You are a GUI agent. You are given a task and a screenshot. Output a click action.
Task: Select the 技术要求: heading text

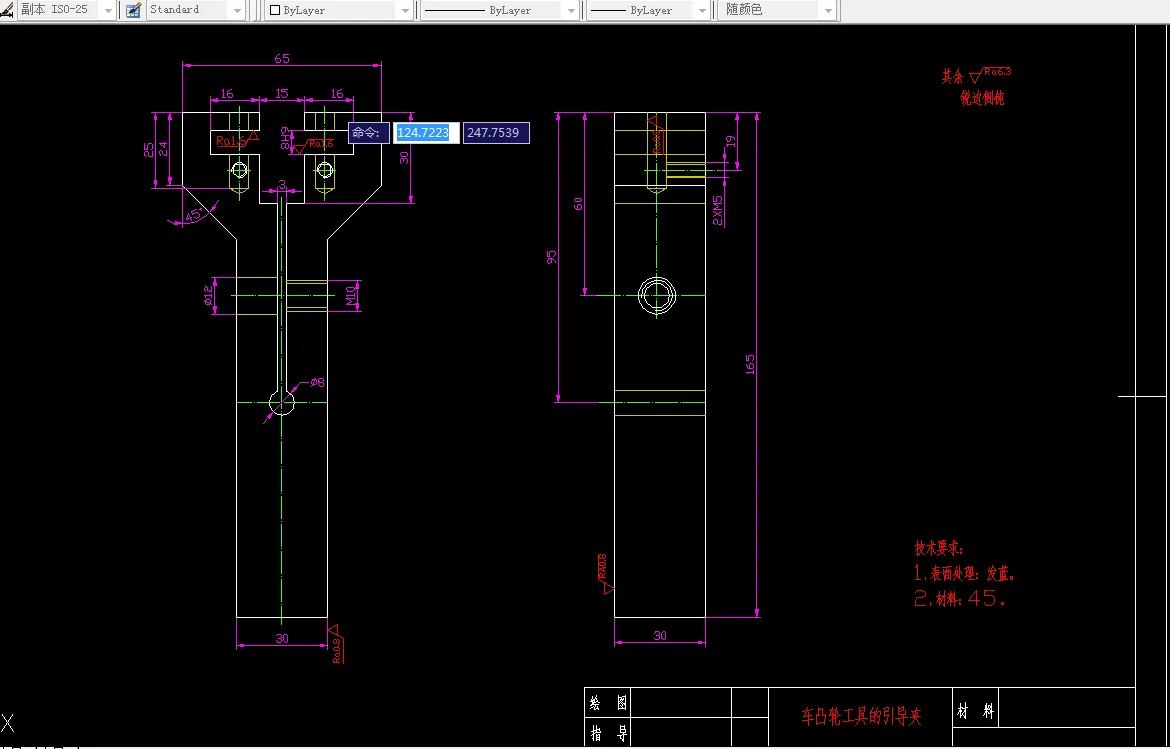[939, 549]
